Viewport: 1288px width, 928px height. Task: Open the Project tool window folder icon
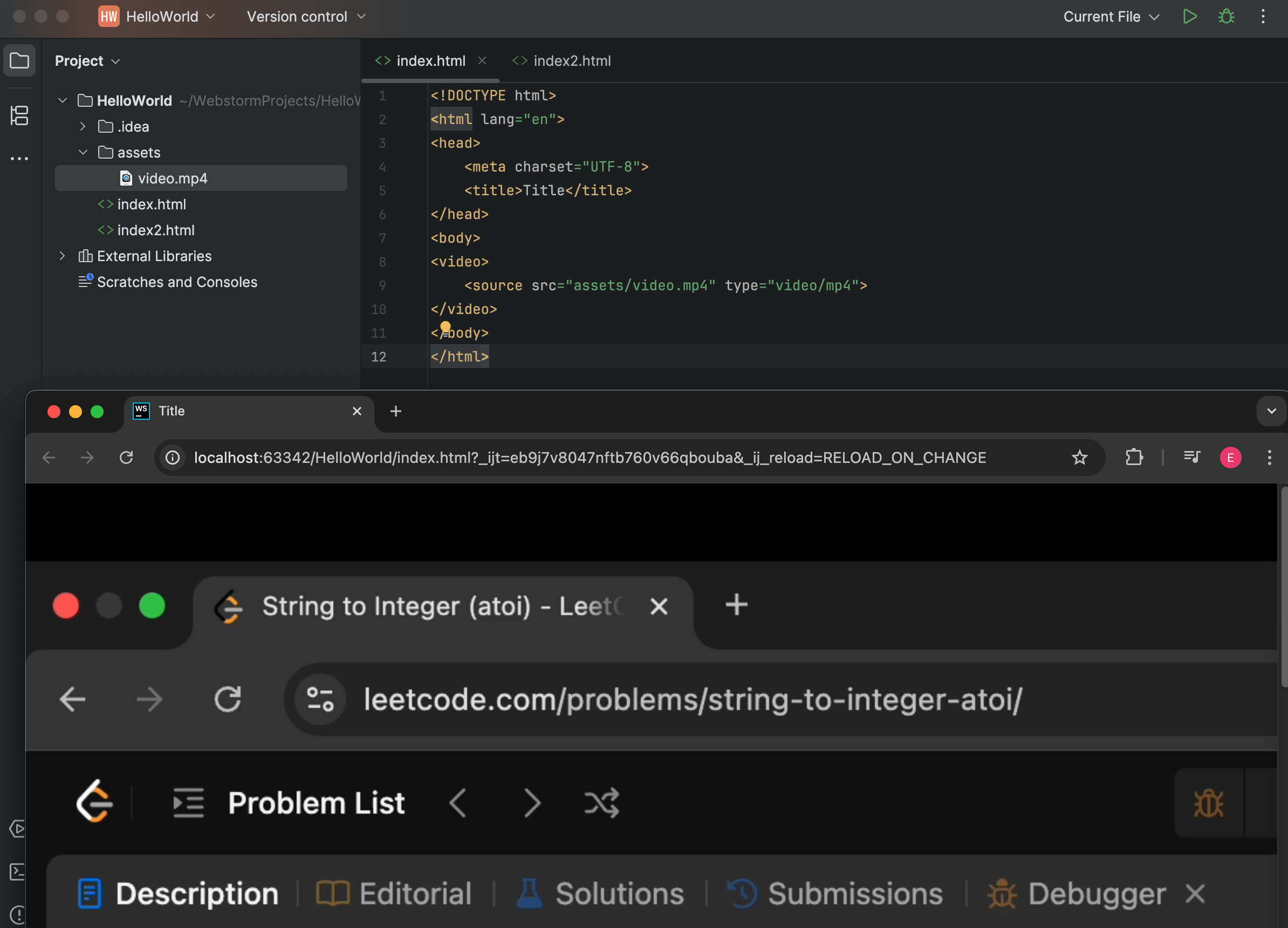coord(19,60)
